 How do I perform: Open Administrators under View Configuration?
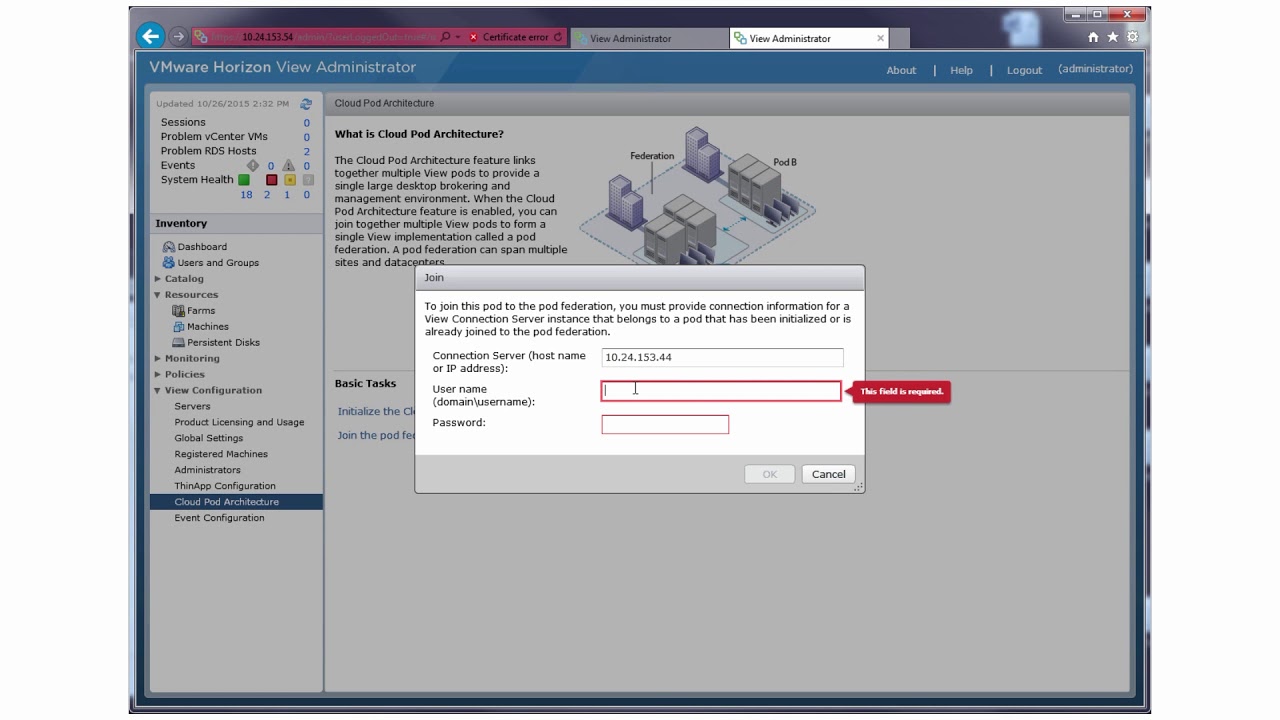207,471
